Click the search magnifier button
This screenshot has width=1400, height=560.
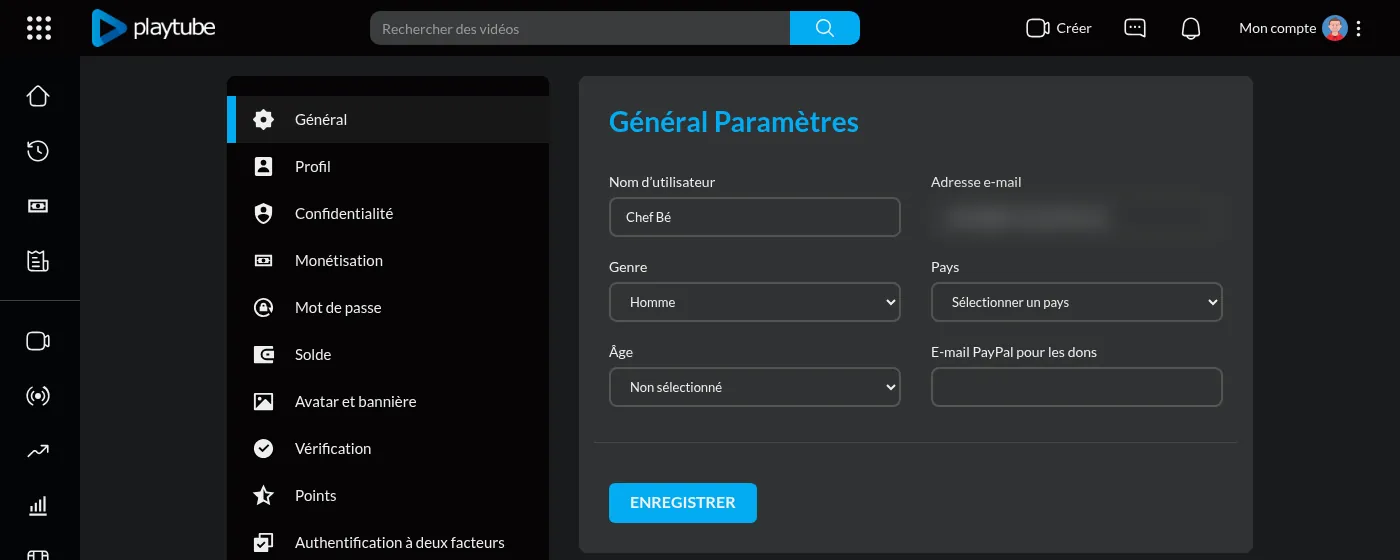coord(825,28)
